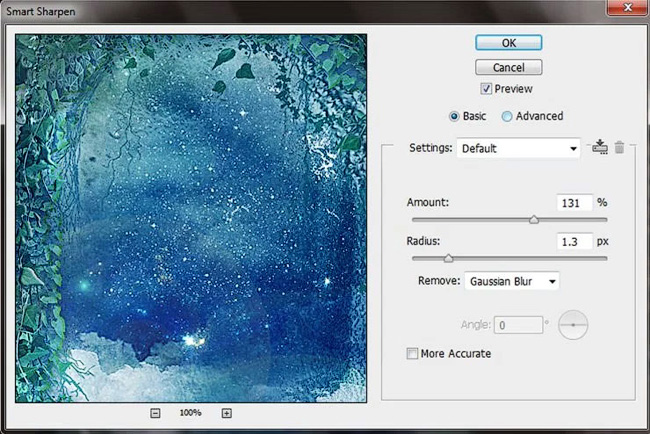Click the Radius slider handle

pos(448,258)
